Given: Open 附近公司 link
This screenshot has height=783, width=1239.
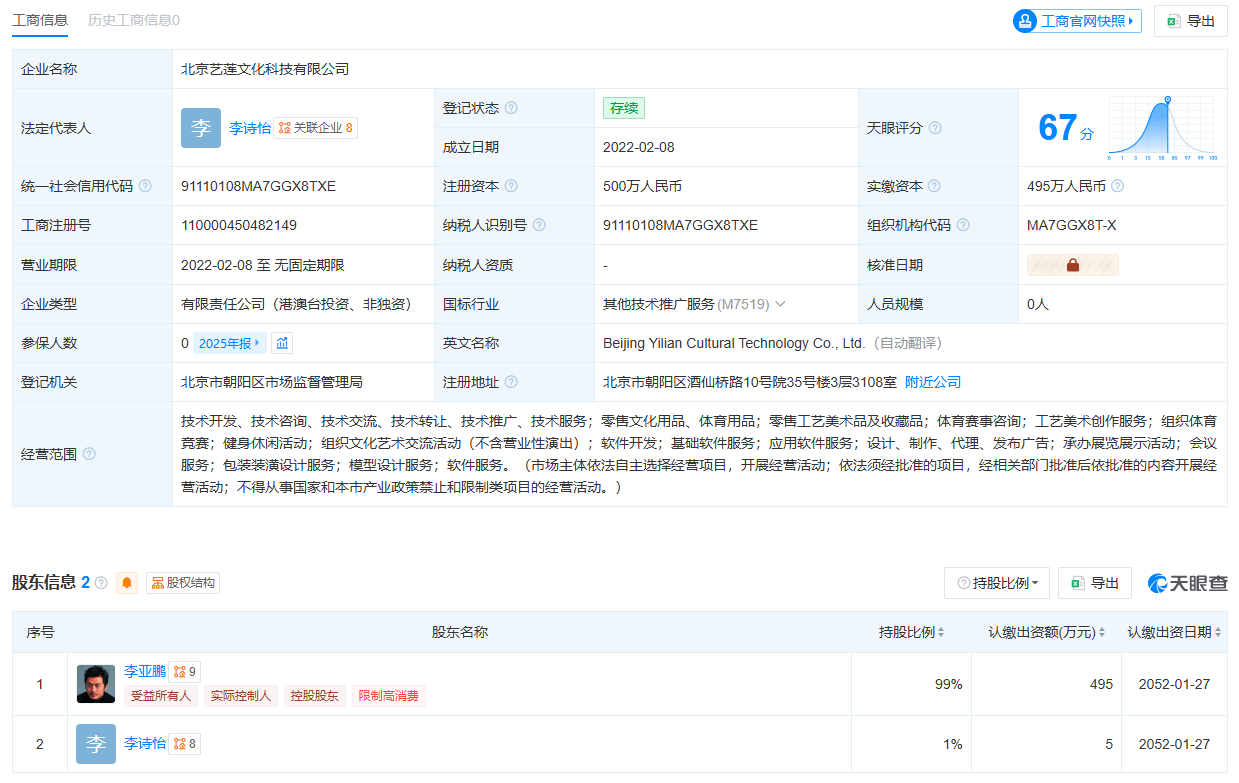Looking at the screenshot, I should tap(933, 382).
